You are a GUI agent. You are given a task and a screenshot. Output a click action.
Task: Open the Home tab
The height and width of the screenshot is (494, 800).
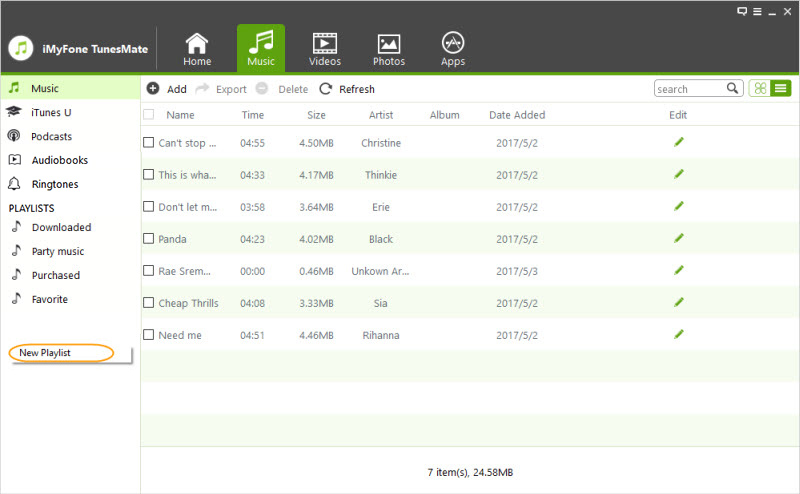click(x=197, y=49)
